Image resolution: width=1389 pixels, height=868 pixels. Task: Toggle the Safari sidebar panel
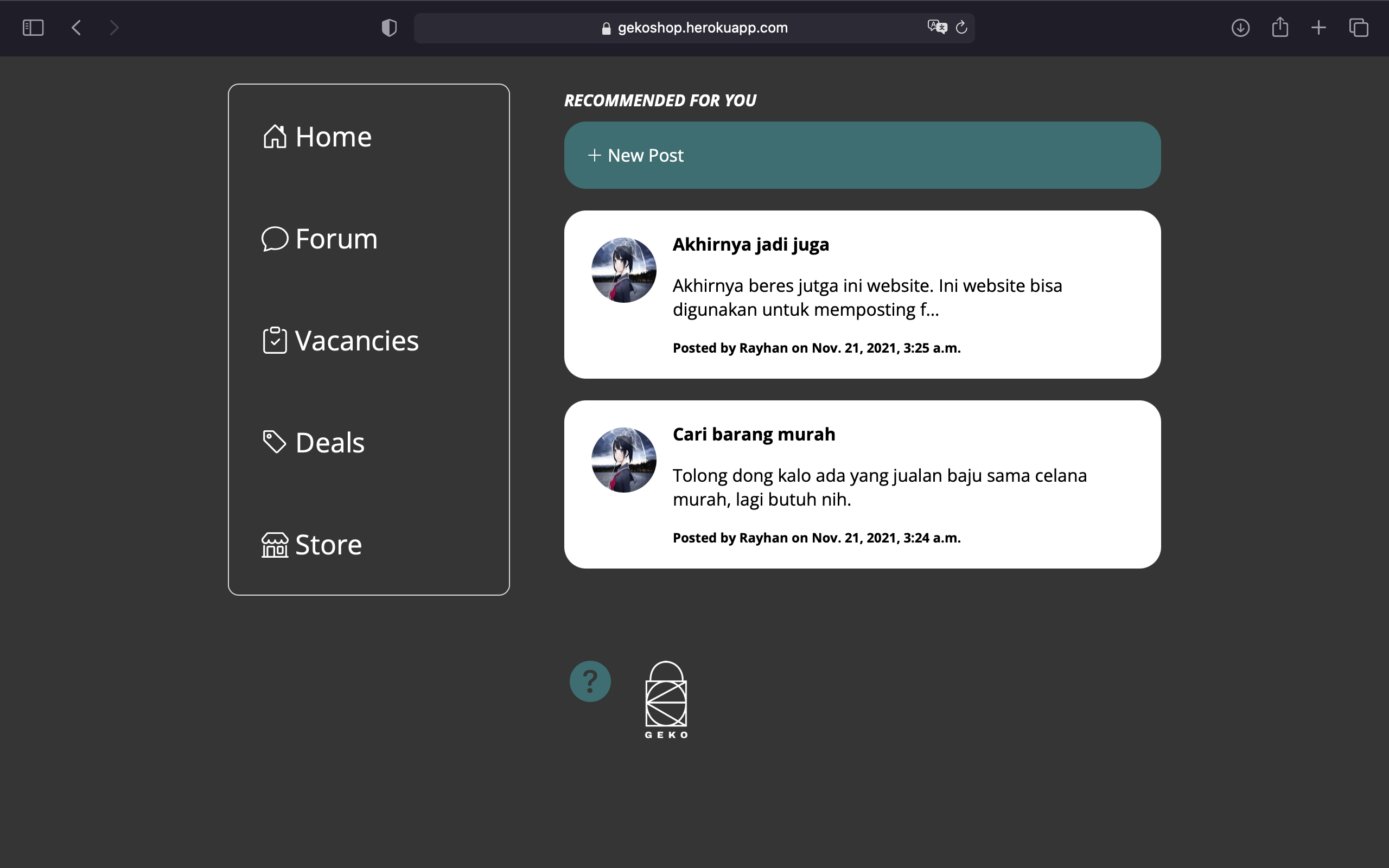pyautogui.click(x=33, y=28)
